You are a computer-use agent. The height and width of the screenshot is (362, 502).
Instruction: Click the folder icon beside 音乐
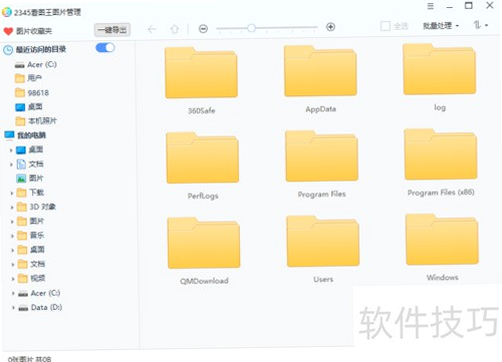[22, 236]
